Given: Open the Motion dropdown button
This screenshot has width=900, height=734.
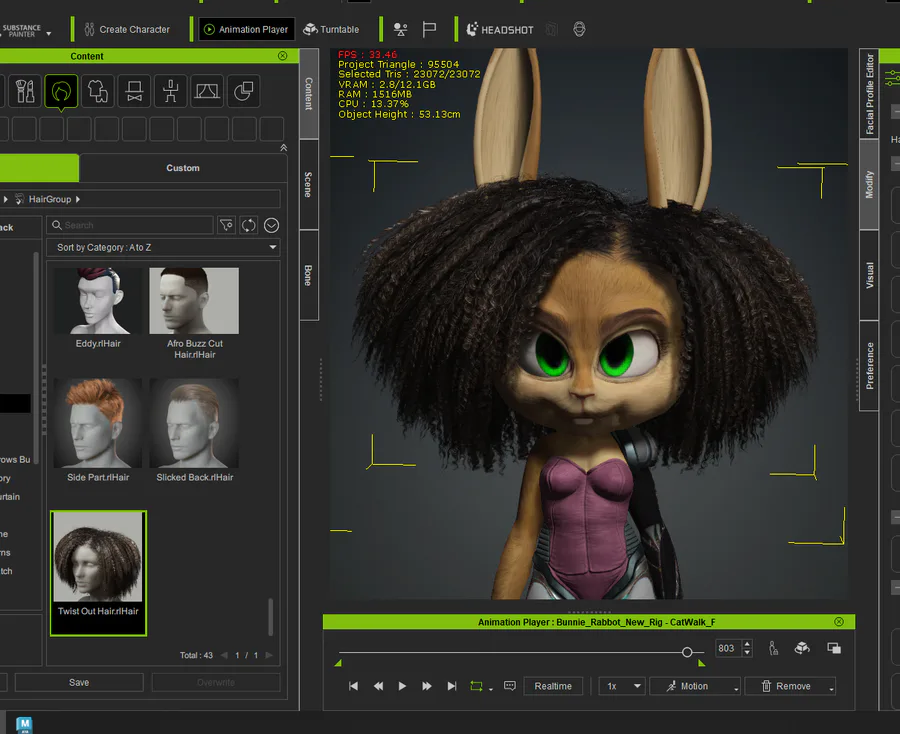Looking at the screenshot, I should (x=695, y=686).
